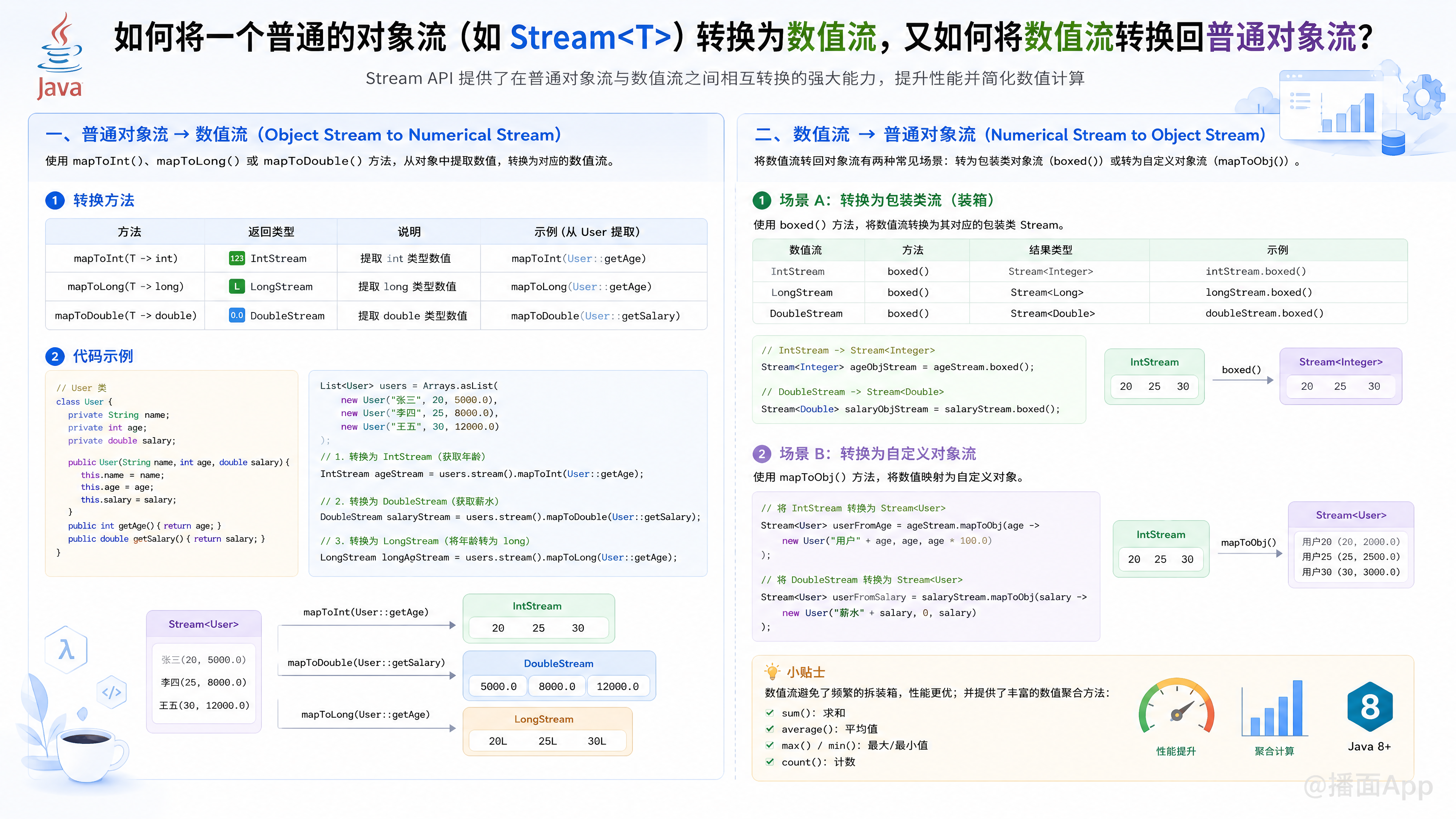This screenshot has width=1456, height=819.
Task: Click the boxed() arrow label in scene A diagram
Action: 1241,370
